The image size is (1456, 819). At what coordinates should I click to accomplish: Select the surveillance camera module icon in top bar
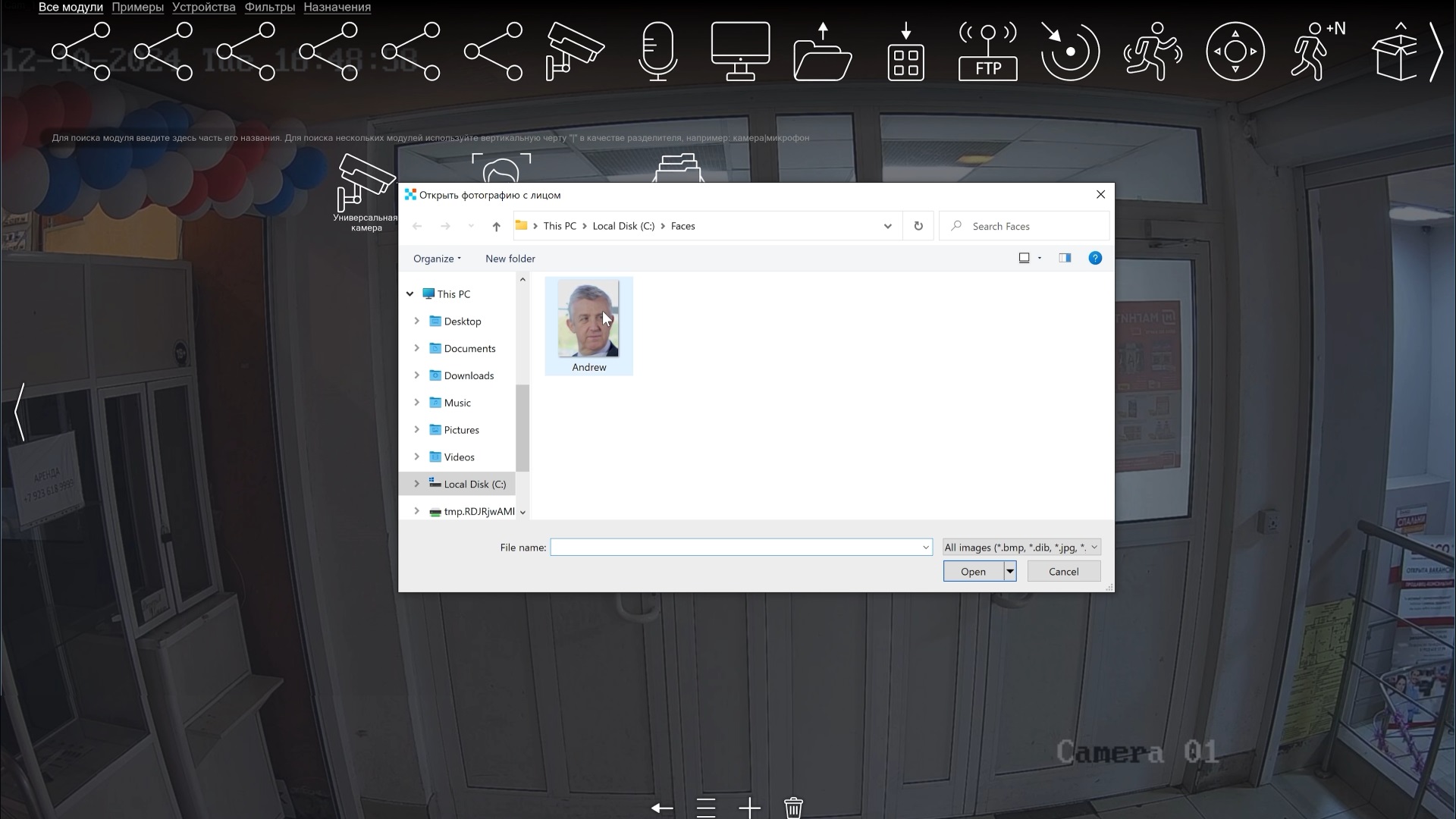(576, 52)
